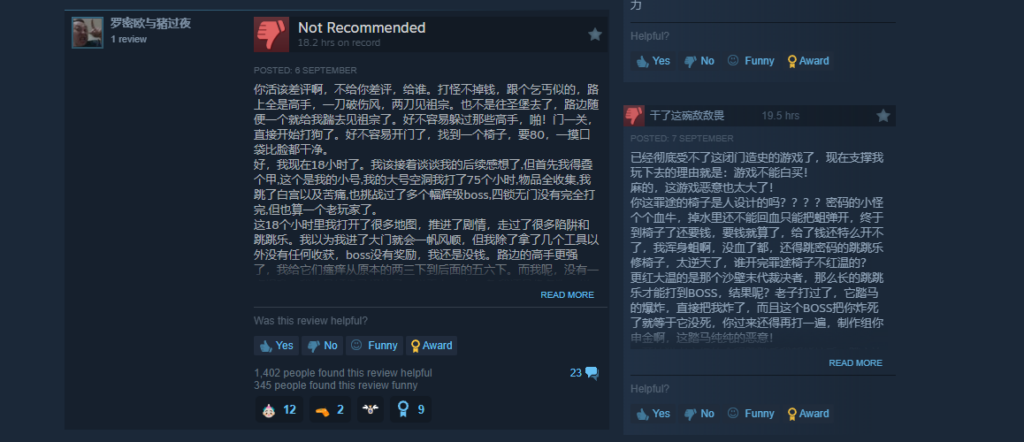Mark the bottom-right review as Funny
1024x442 pixels.
751,413
